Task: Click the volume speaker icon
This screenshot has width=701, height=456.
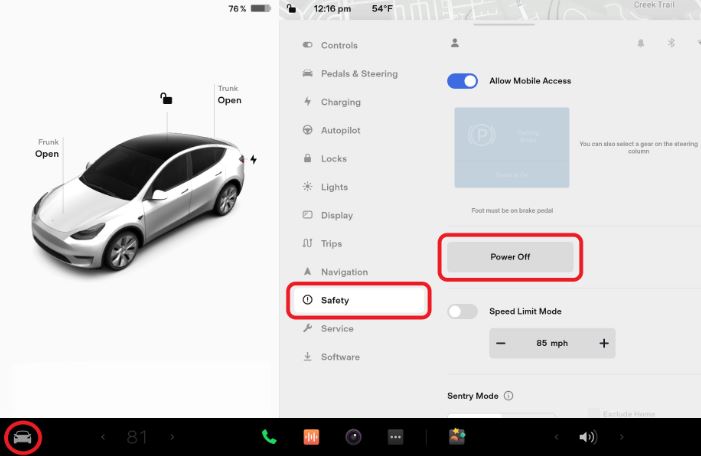Action: 587,437
